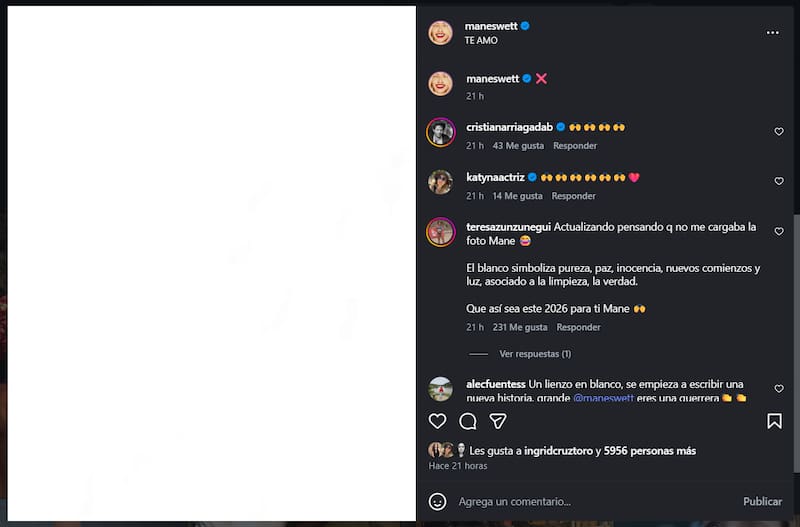This screenshot has height=527, width=800.
Task: Expand "Ver respuestas (1)" replies
Action: [535, 354]
